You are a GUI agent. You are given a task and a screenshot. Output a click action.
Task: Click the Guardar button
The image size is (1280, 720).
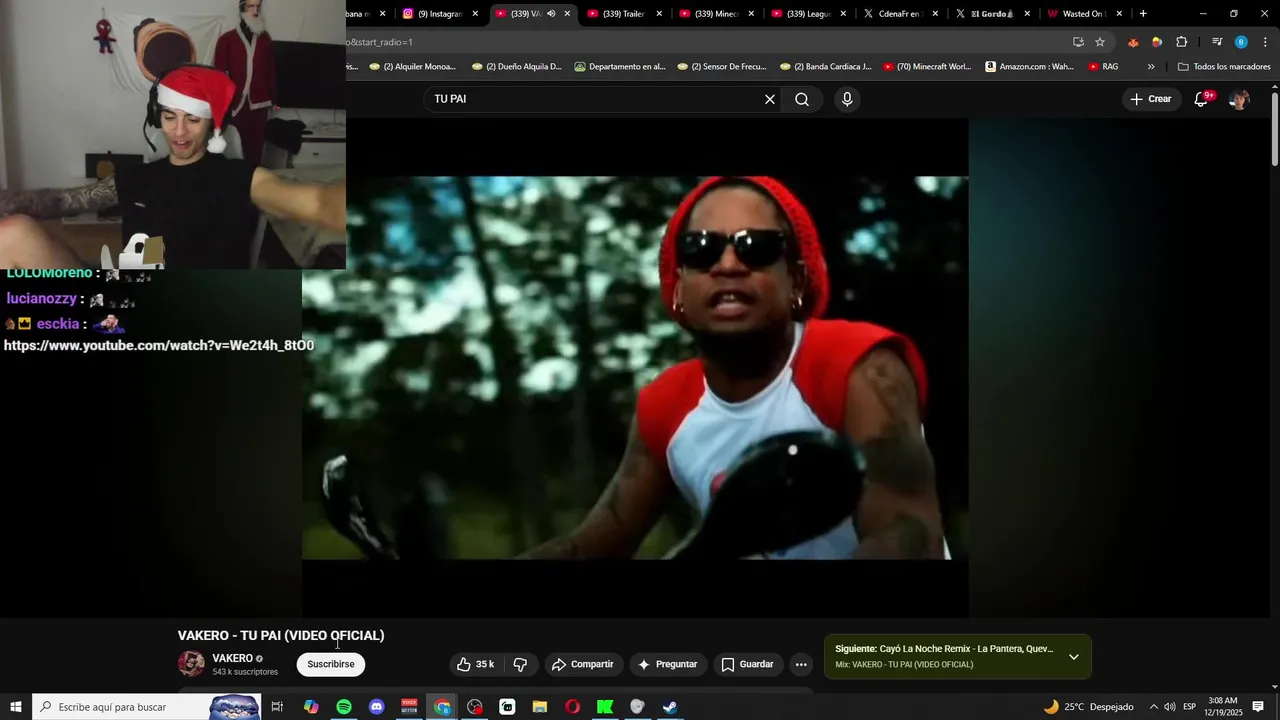(748, 664)
